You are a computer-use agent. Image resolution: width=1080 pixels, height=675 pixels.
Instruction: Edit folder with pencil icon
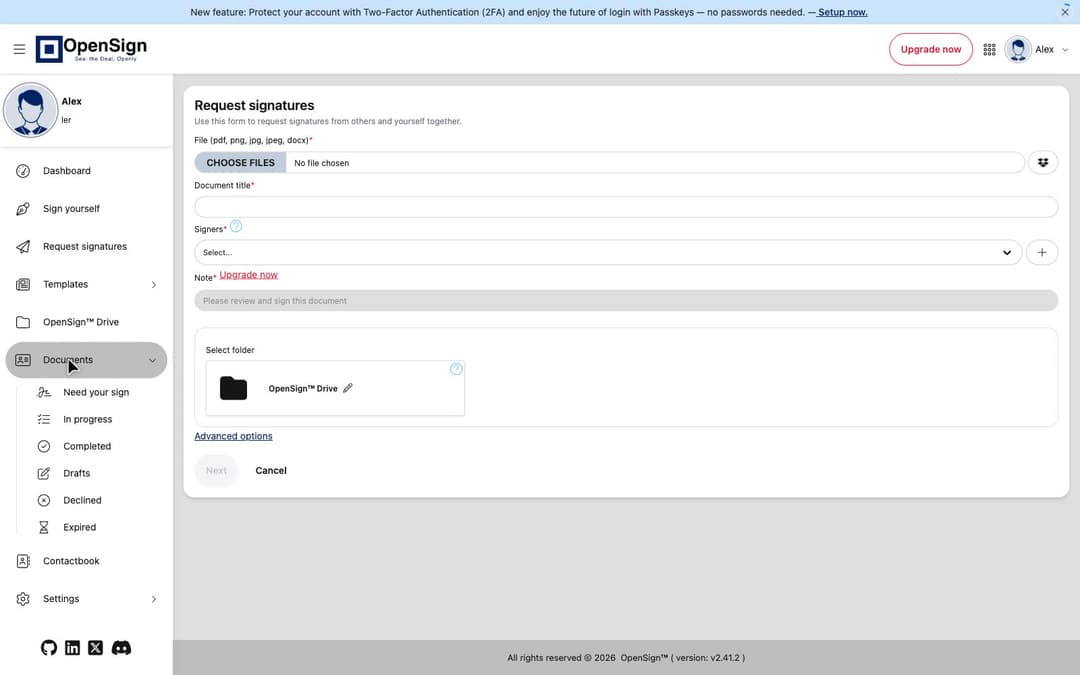[x=348, y=388]
